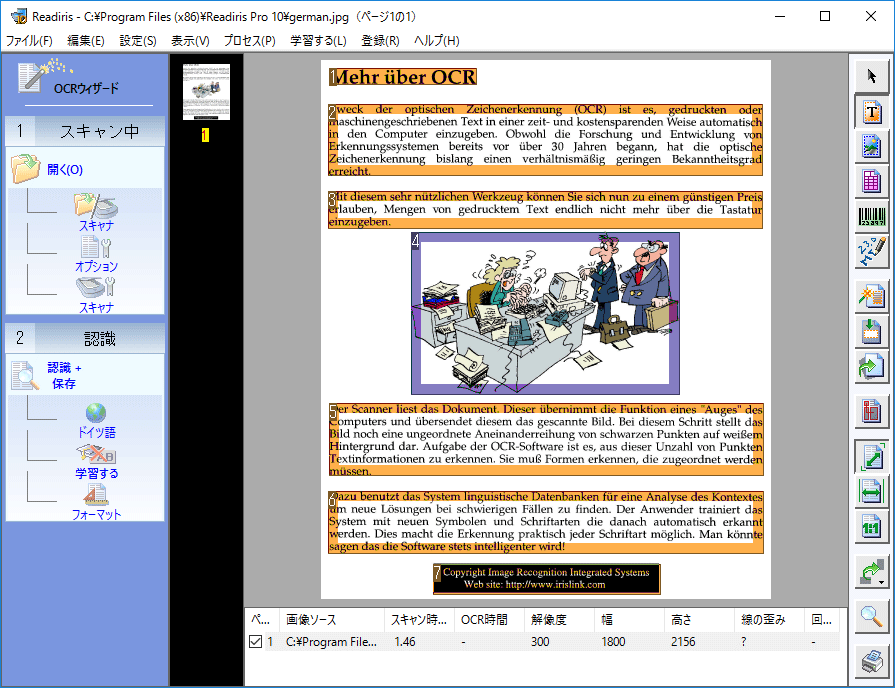Click the lower スキャナ setup icon
The image size is (895, 688).
[96, 295]
